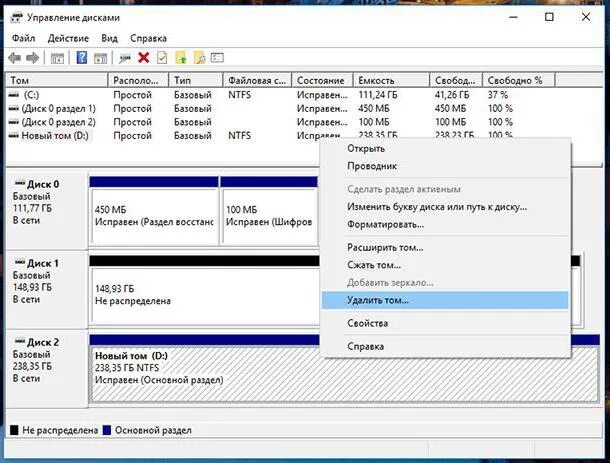Image resolution: width=610 pixels, height=463 pixels.
Task: Select the Диск 1 disk label panel
Action: (x=47, y=290)
